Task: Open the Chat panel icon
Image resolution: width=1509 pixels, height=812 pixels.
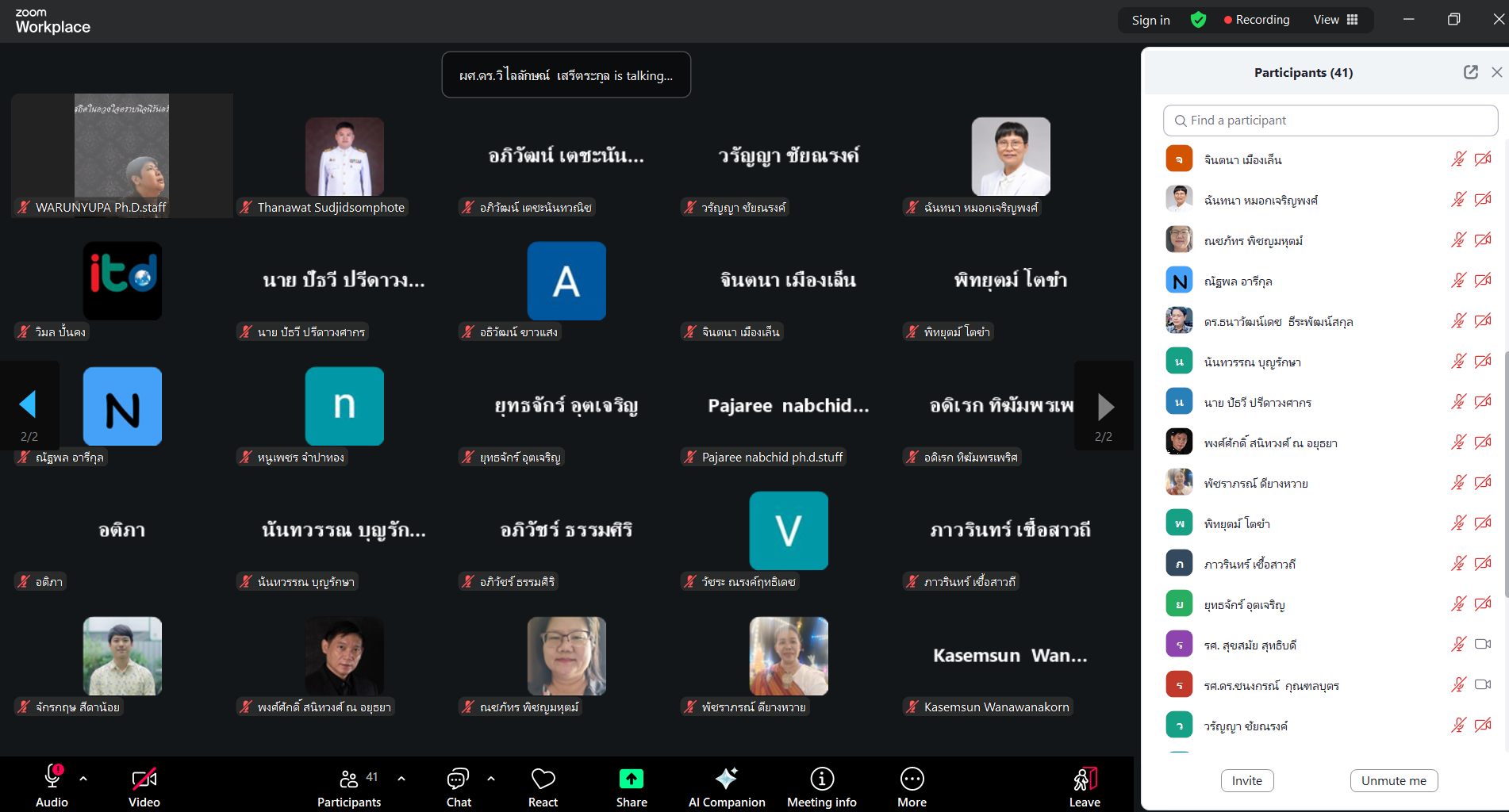Action: click(x=458, y=779)
